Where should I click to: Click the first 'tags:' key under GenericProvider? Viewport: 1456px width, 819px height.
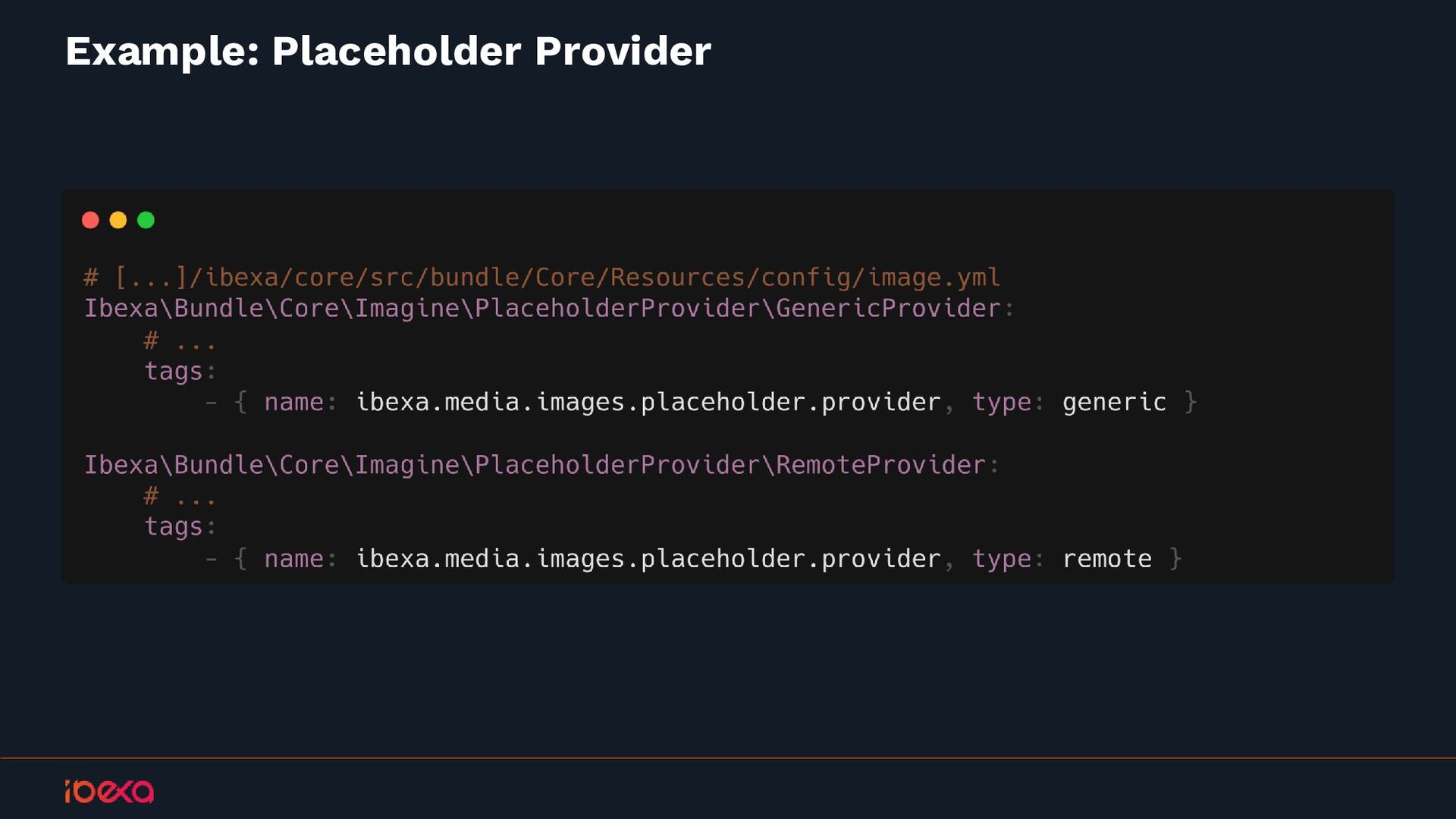(x=180, y=372)
